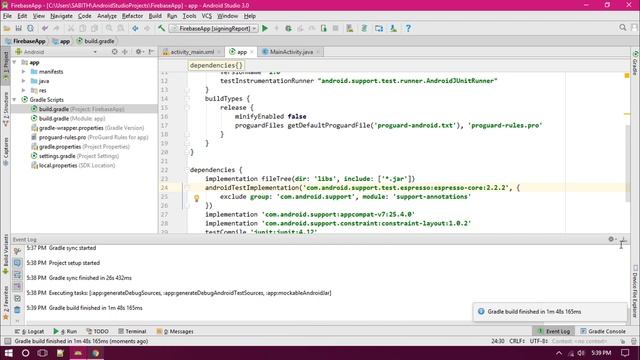Image resolution: width=640 pixels, height=360 pixels.
Task: Expand the java folder
Action: click(x=24, y=81)
